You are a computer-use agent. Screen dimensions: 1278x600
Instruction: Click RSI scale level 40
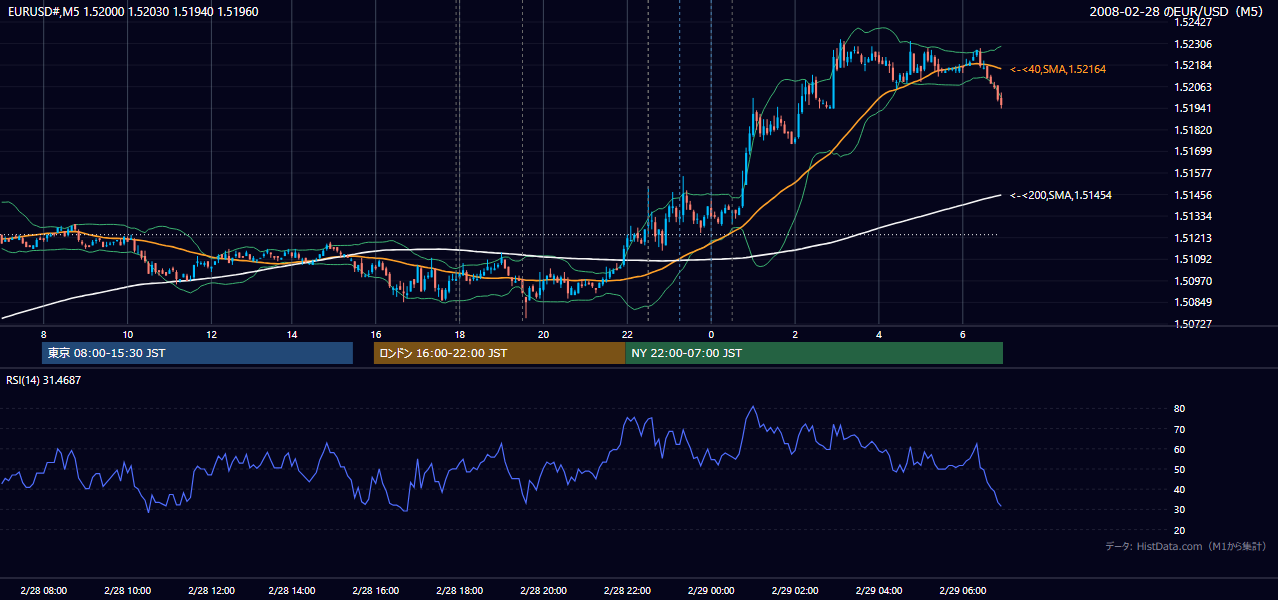(1180, 489)
